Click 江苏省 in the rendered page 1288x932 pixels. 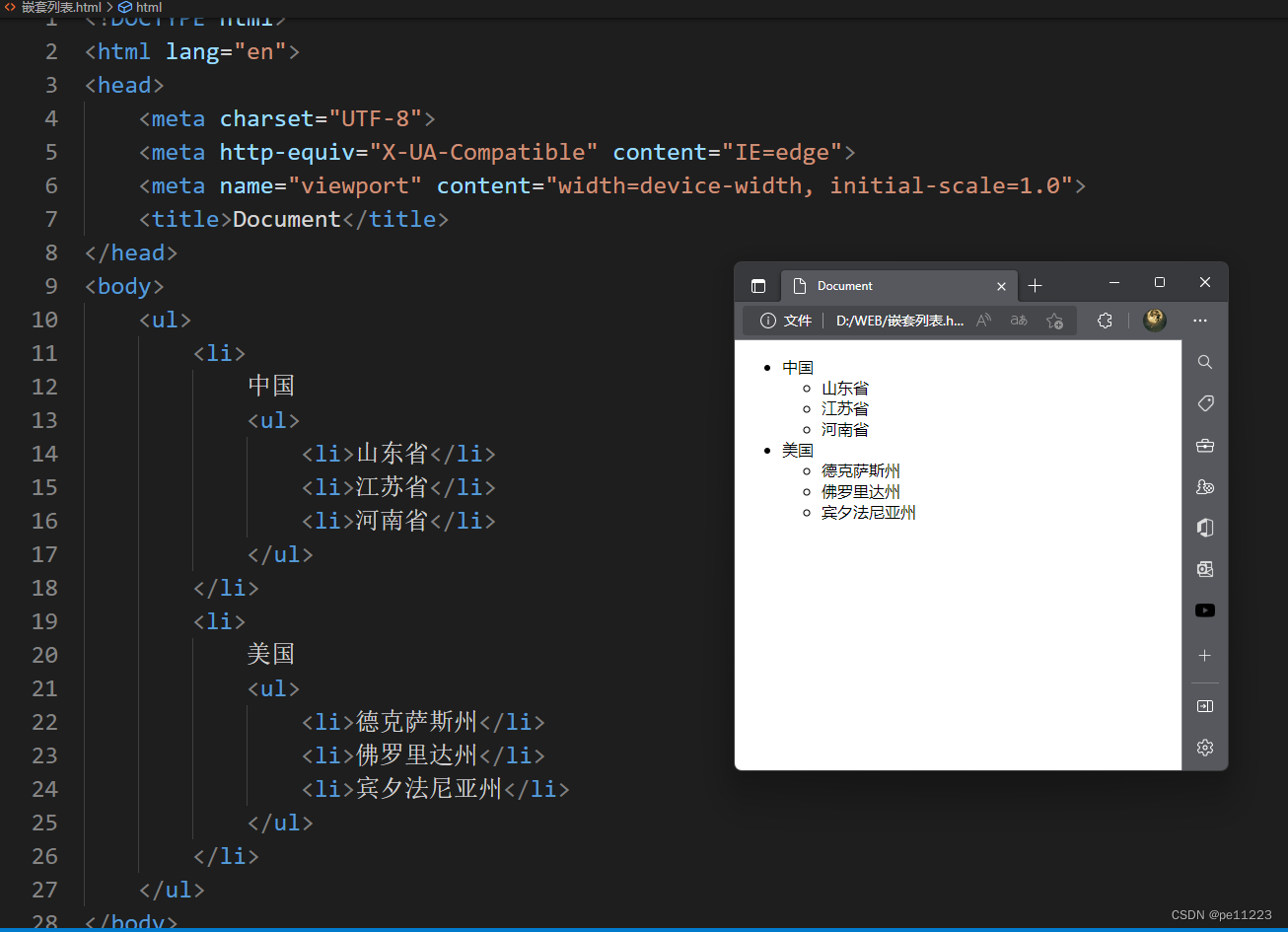click(x=845, y=409)
